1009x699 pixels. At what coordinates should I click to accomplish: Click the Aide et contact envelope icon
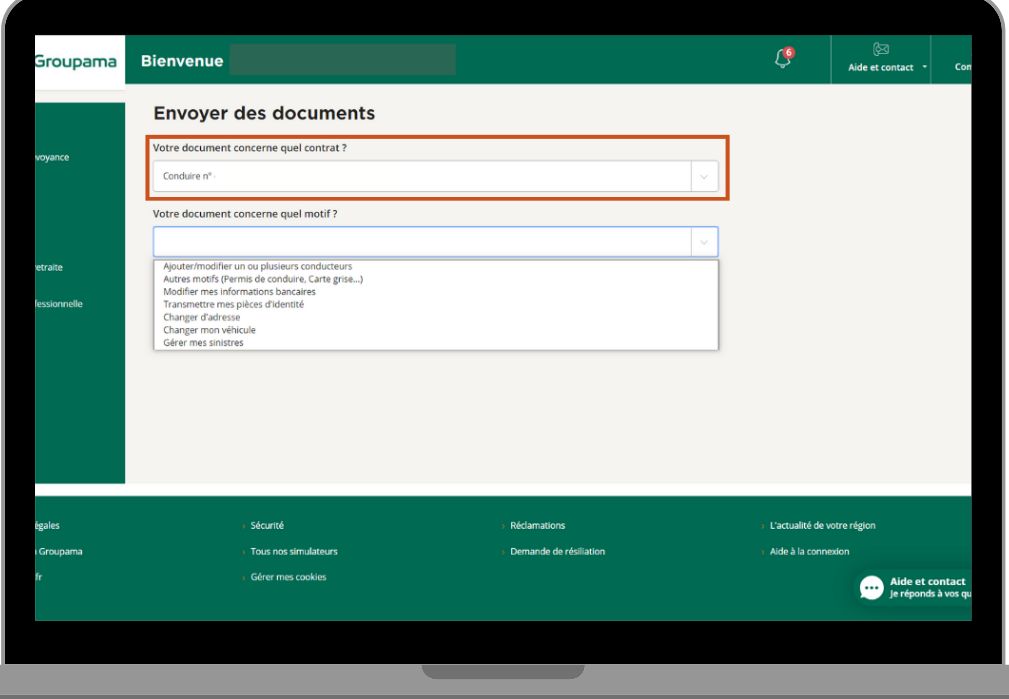(880, 49)
